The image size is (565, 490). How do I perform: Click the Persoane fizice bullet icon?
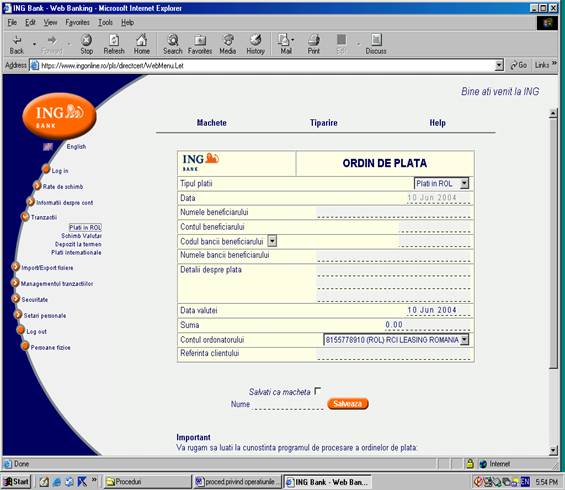click(x=25, y=347)
